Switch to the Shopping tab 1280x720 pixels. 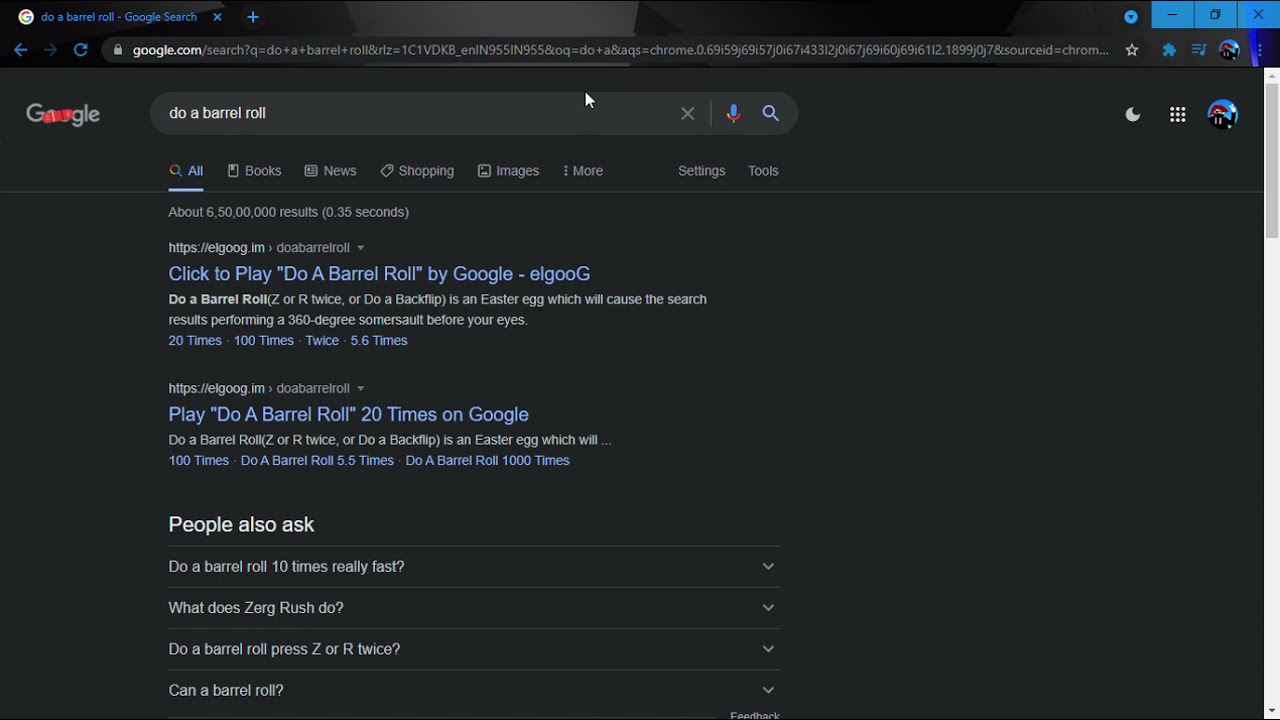tap(417, 171)
